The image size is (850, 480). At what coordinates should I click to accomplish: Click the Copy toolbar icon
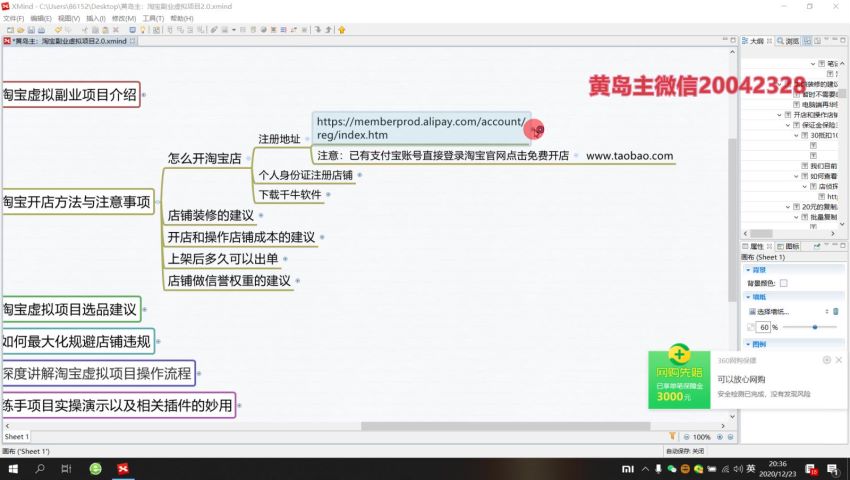click(x=95, y=30)
